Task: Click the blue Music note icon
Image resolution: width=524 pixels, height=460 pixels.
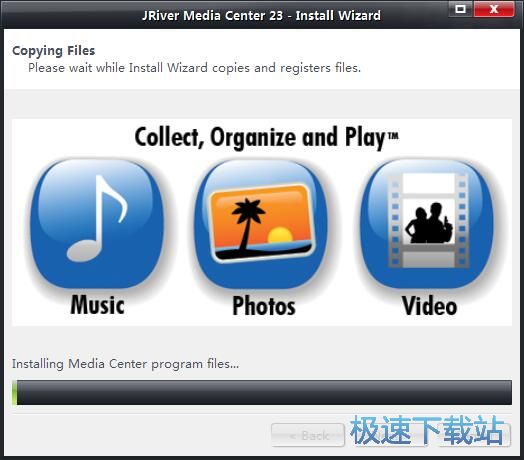Action: pyautogui.click(x=97, y=223)
